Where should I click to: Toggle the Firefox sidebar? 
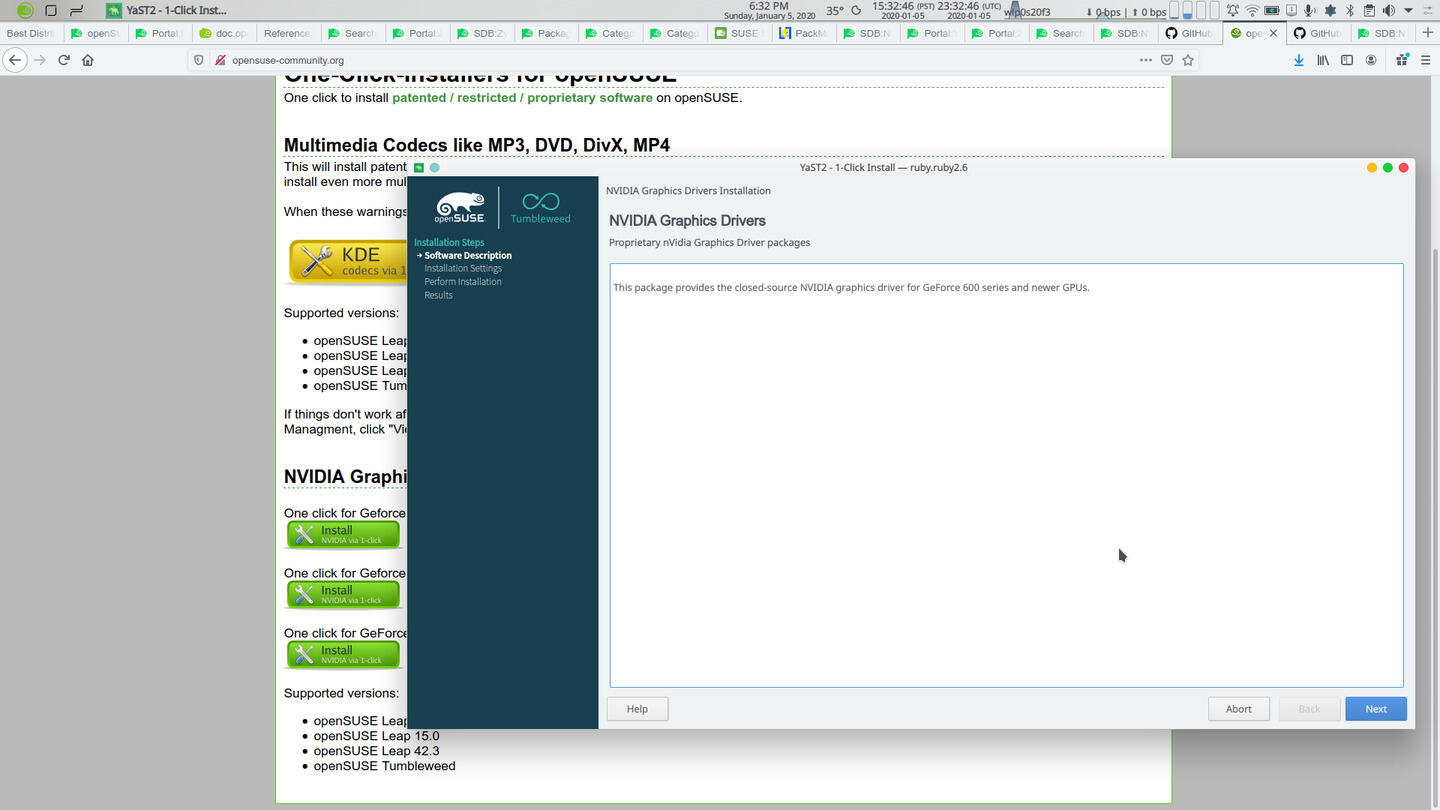(1347, 60)
